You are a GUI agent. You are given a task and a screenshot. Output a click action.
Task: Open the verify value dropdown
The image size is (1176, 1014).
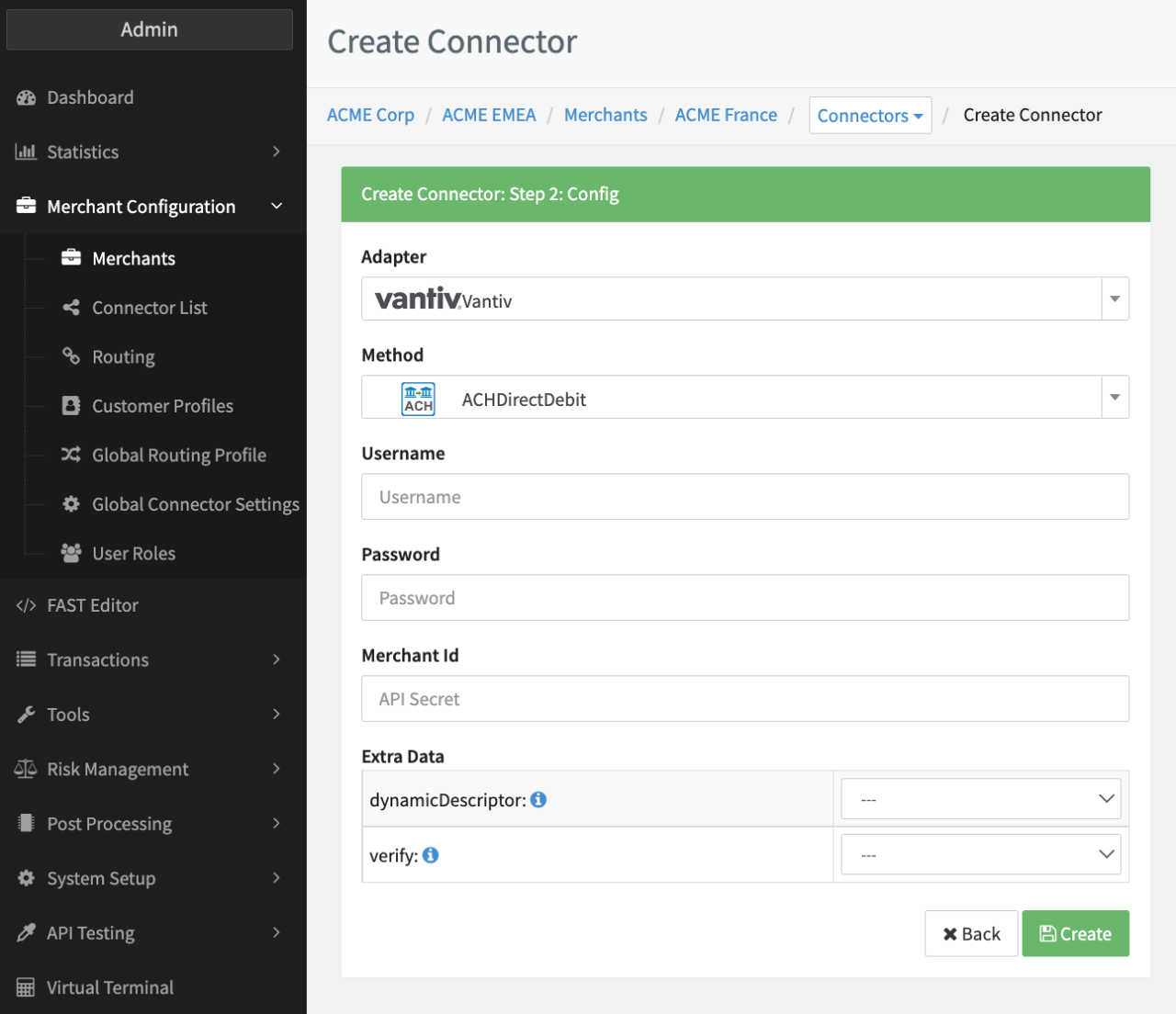[x=980, y=854]
